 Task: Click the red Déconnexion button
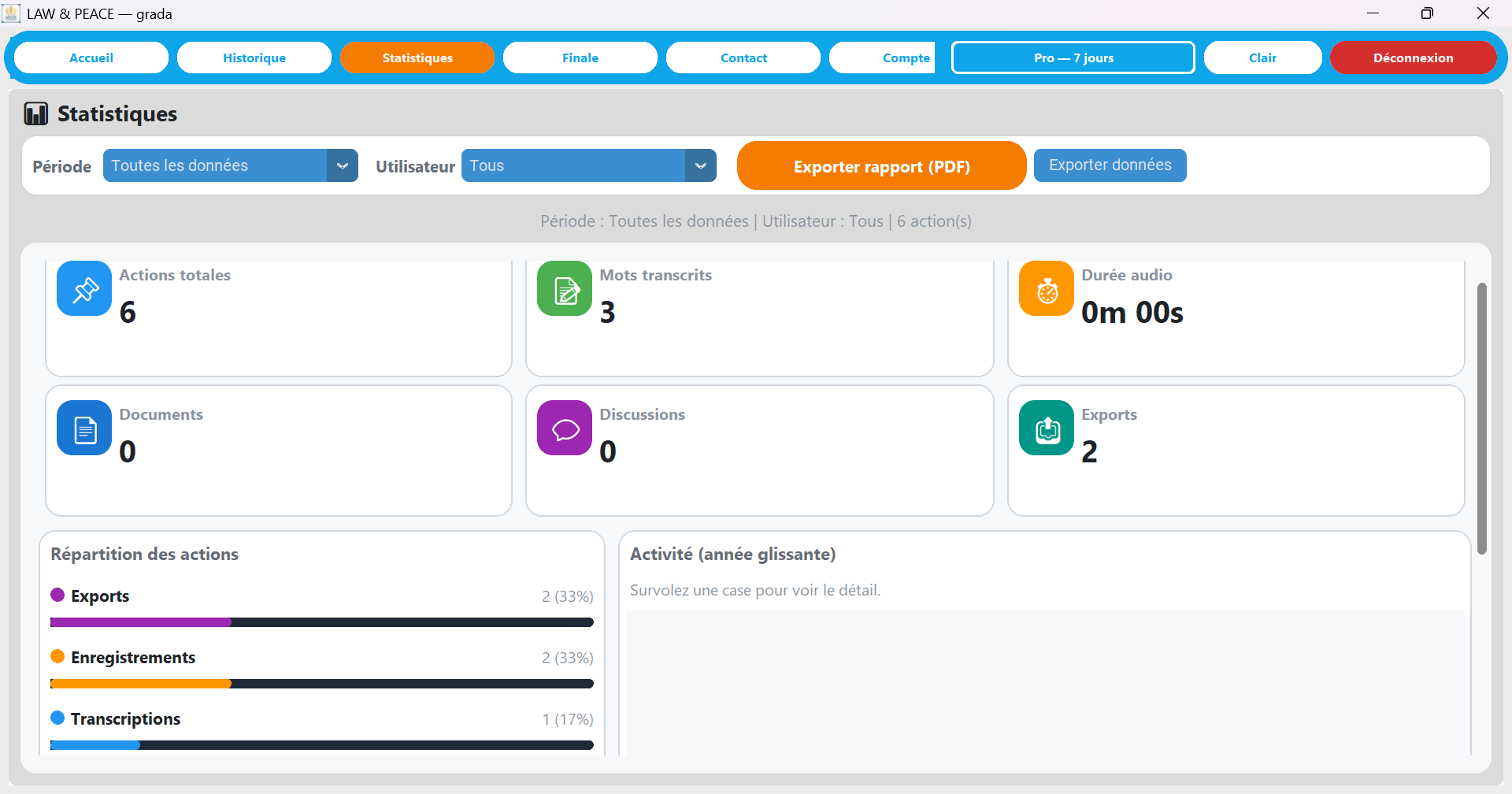(x=1414, y=58)
